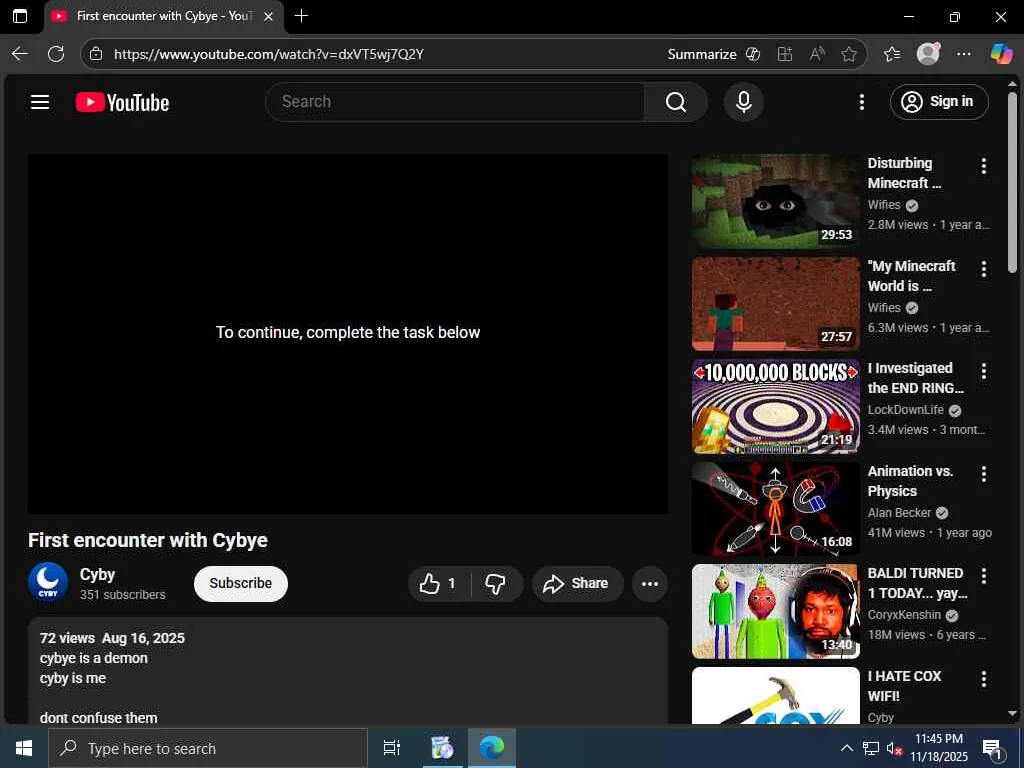Open options menu for BALDI TURNED 1 TODAY video
Screen dimensions: 1024x768
click(984, 575)
